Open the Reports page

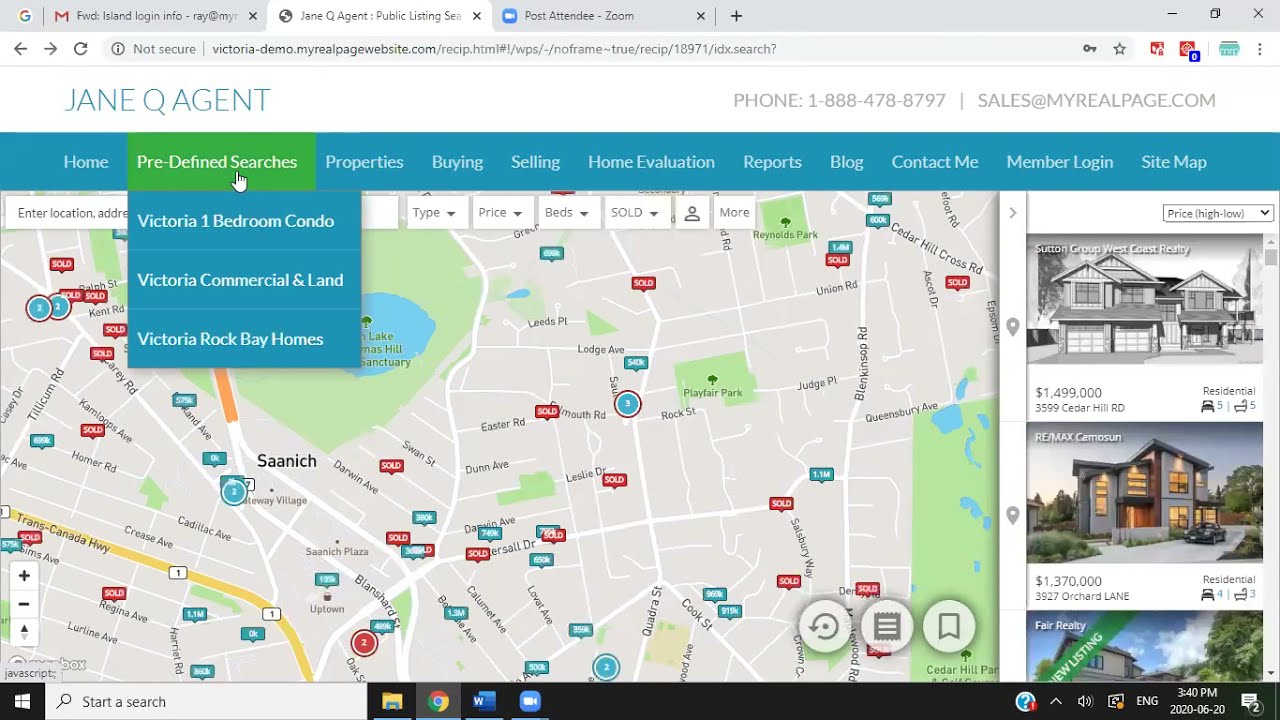coord(772,162)
